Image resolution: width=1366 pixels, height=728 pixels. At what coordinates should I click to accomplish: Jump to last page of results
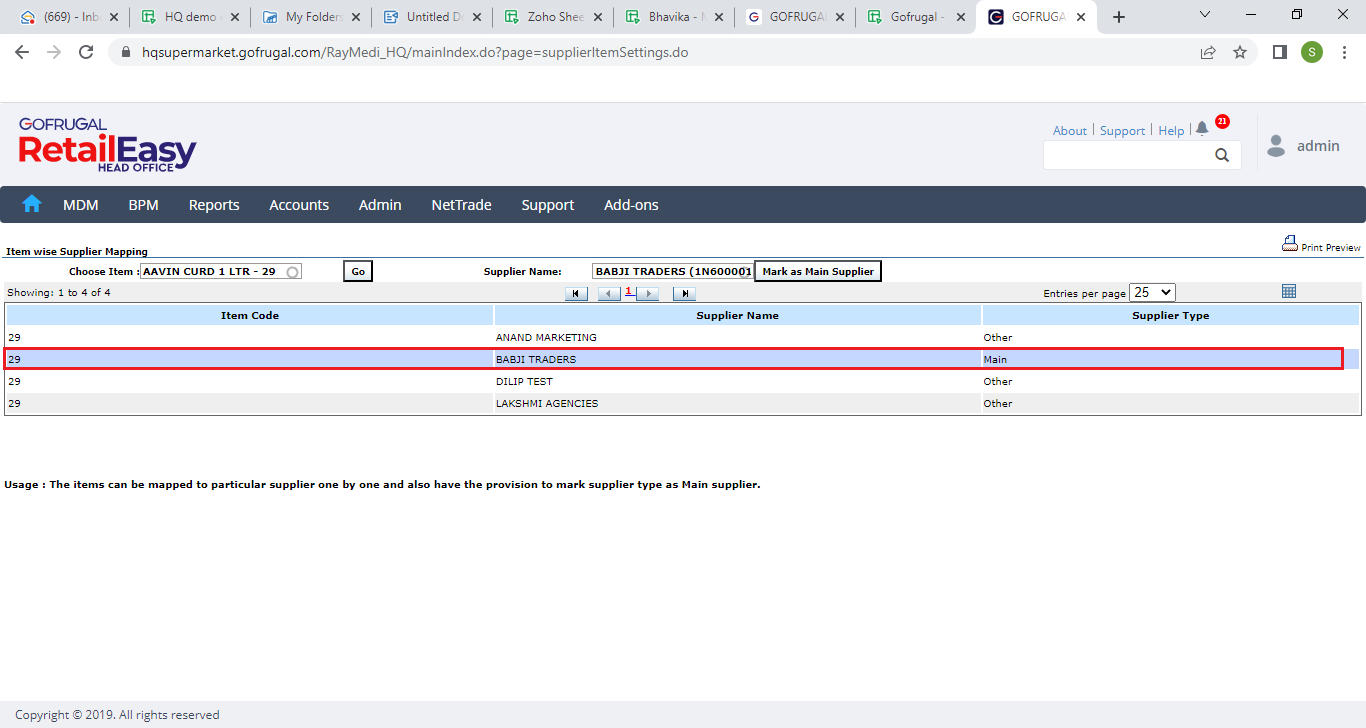(684, 294)
